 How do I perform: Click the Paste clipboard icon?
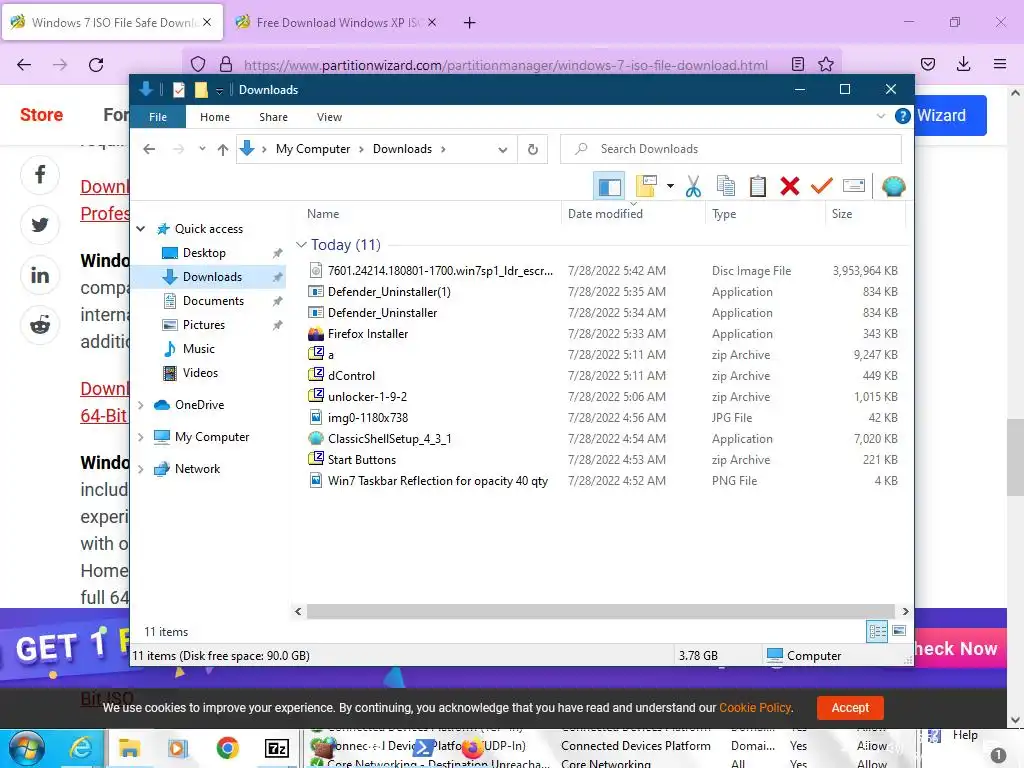tap(758, 187)
